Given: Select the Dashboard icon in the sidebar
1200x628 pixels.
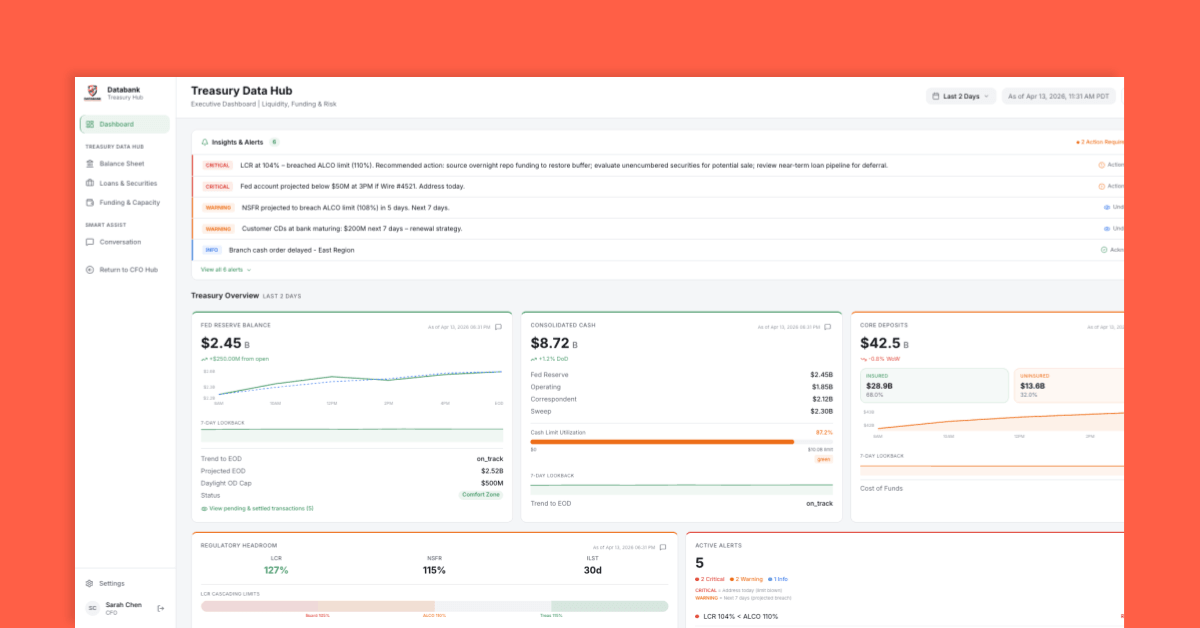Looking at the screenshot, I should coord(90,124).
